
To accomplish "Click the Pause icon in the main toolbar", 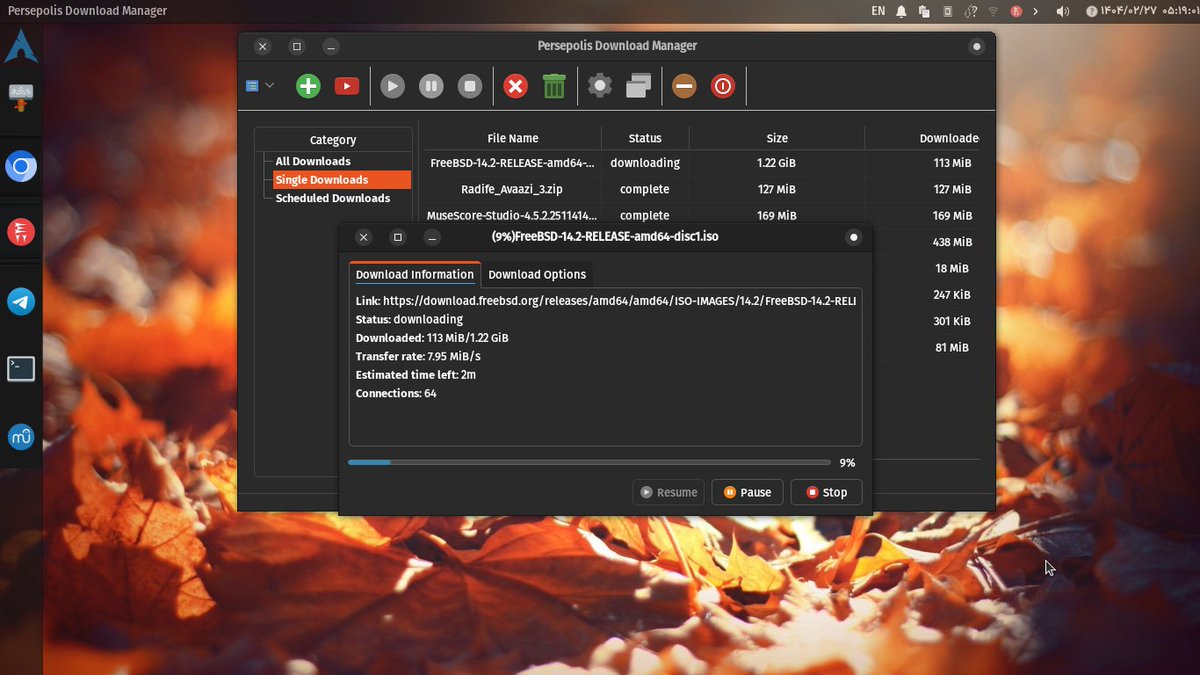I will pos(431,87).
